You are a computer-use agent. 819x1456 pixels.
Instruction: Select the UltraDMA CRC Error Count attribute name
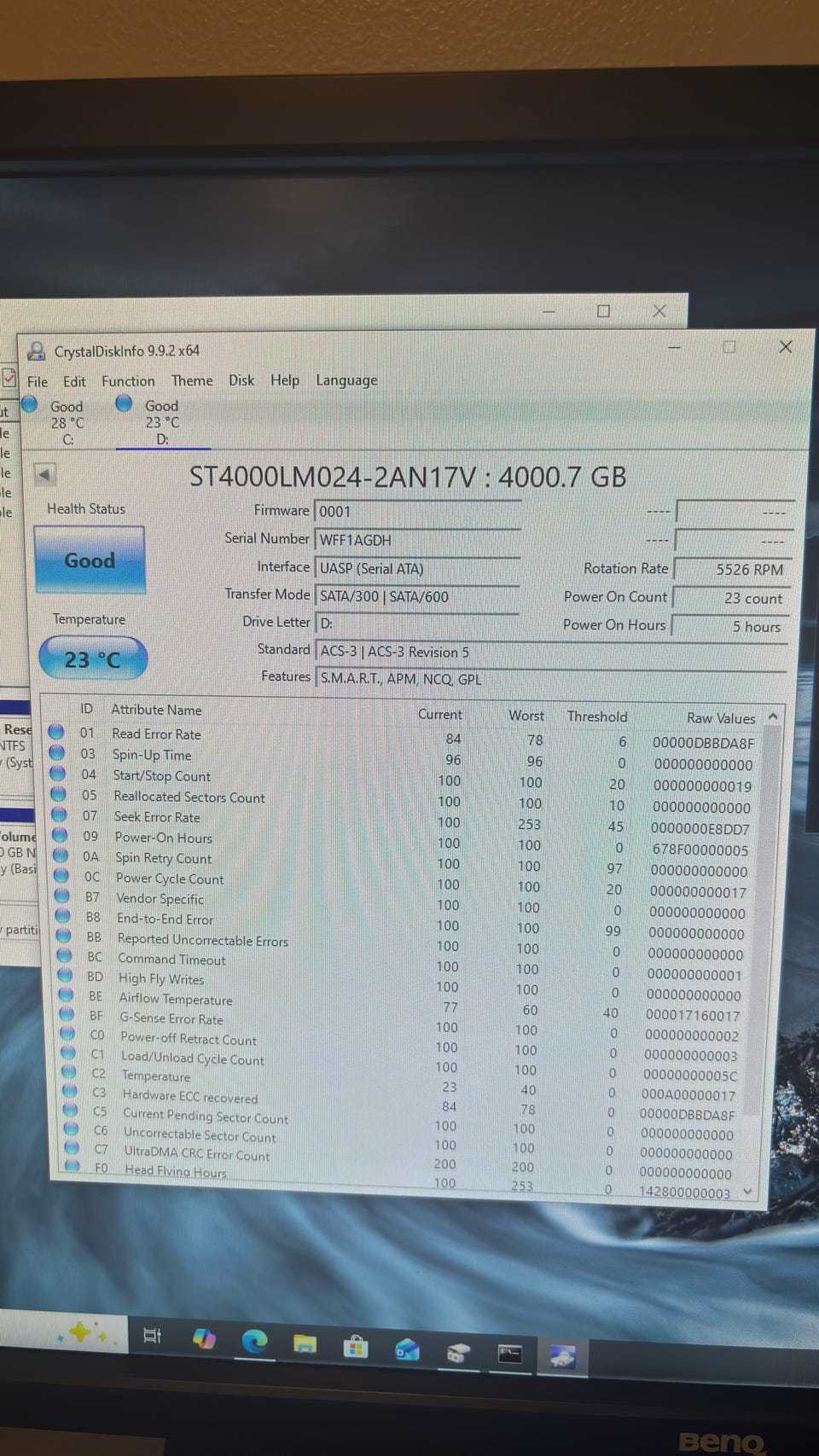197,1153
